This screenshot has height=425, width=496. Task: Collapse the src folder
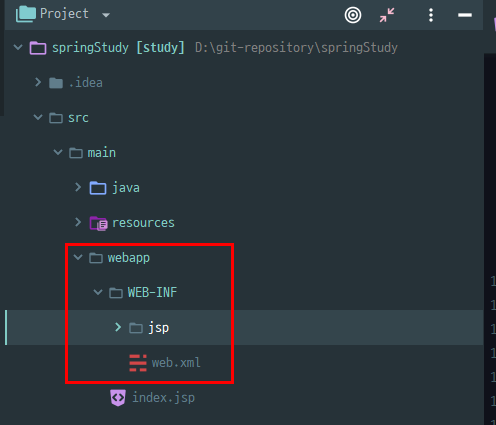[38, 117]
